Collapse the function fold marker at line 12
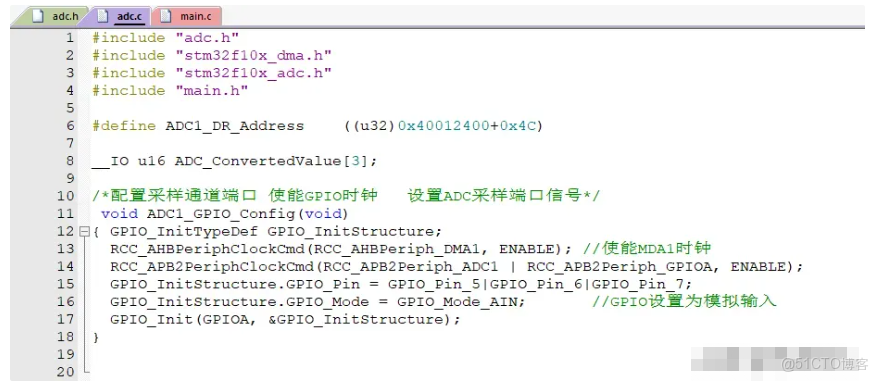 [85, 231]
